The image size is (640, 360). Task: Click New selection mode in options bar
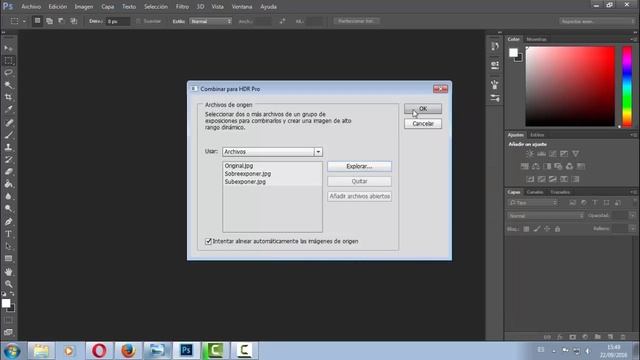pos(37,21)
